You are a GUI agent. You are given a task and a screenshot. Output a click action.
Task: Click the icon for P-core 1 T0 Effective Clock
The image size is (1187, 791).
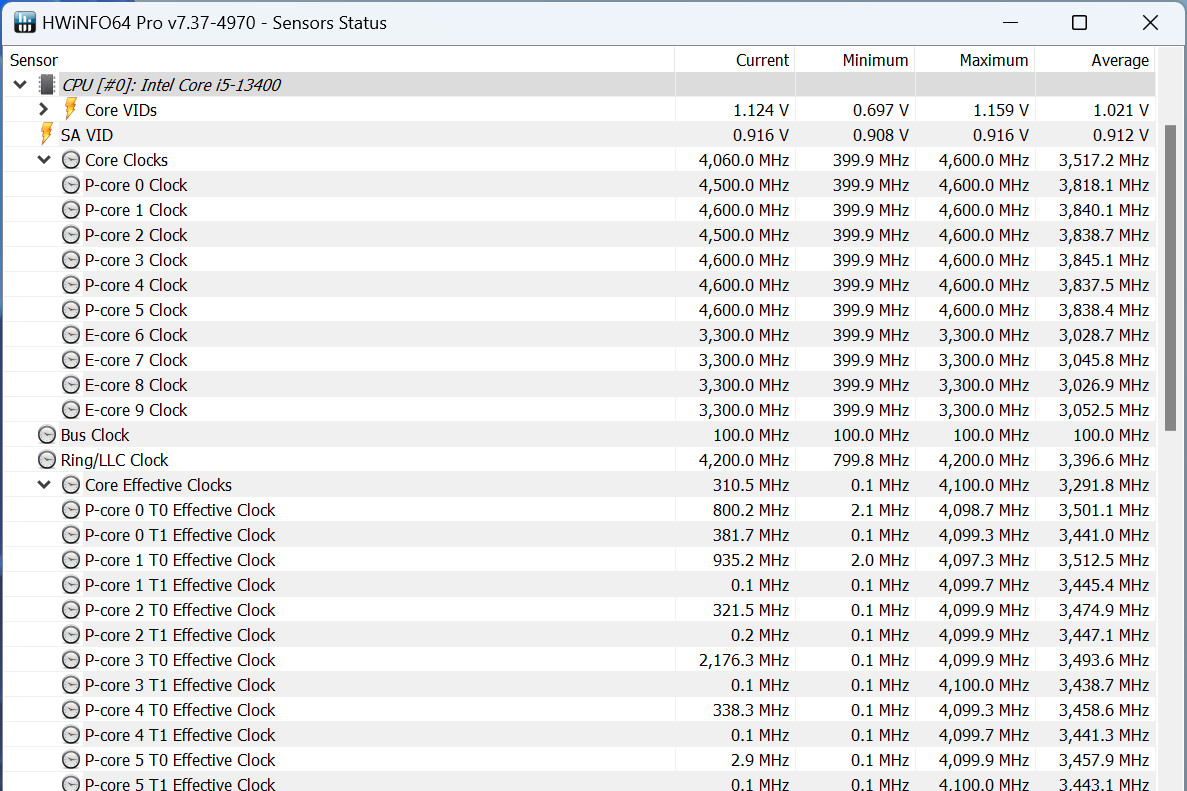(x=70, y=559)
